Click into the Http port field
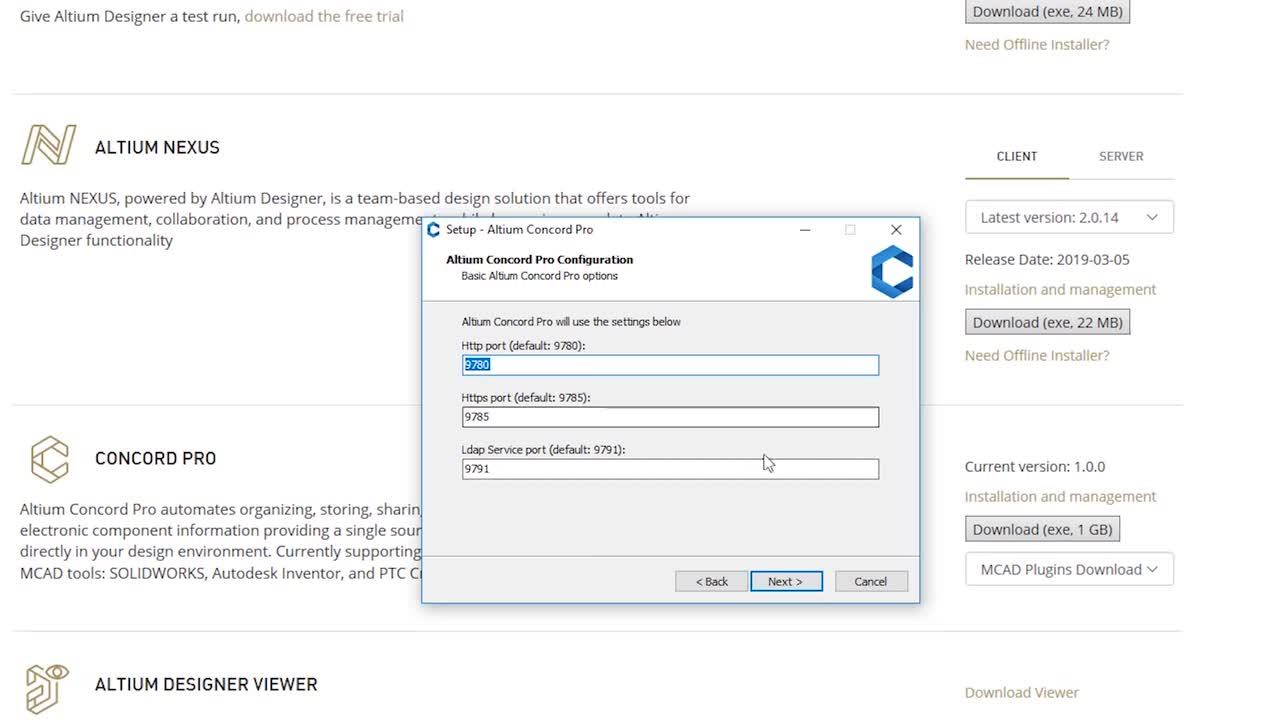 click(670, 365)
